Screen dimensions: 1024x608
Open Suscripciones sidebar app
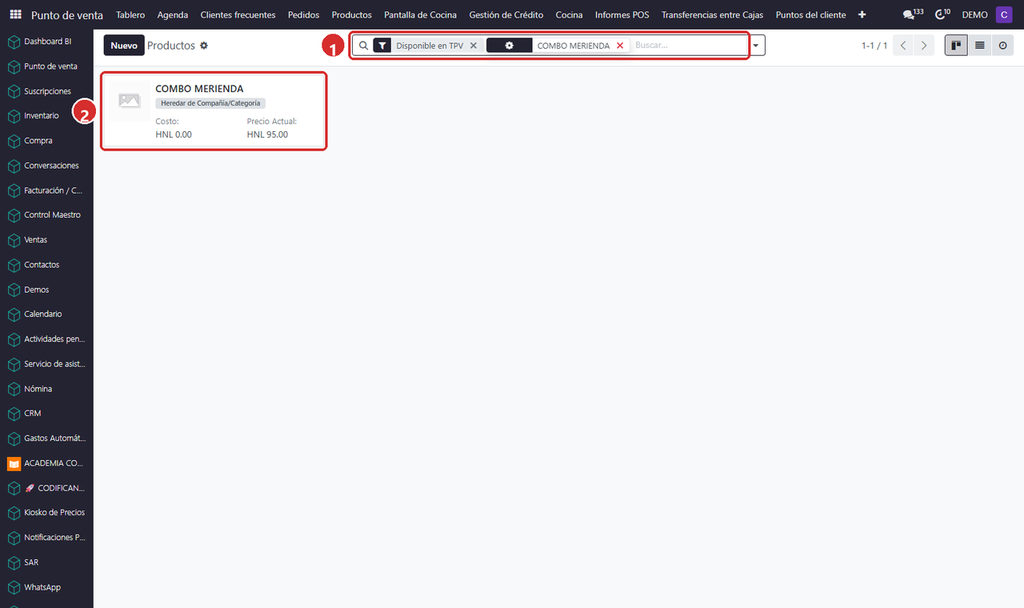point(46,91)
